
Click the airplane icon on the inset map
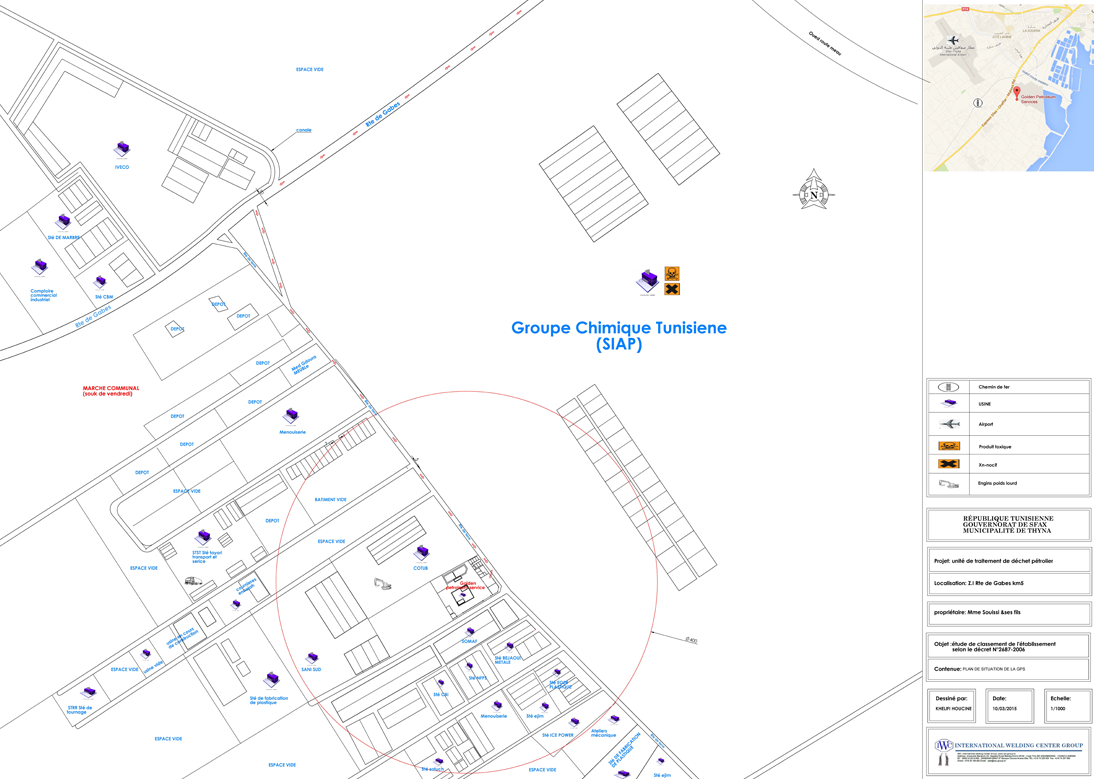point(954,40)
